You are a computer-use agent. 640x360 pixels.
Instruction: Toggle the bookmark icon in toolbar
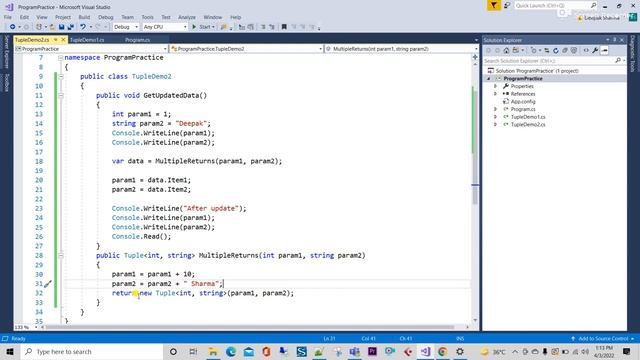(284, 27)
